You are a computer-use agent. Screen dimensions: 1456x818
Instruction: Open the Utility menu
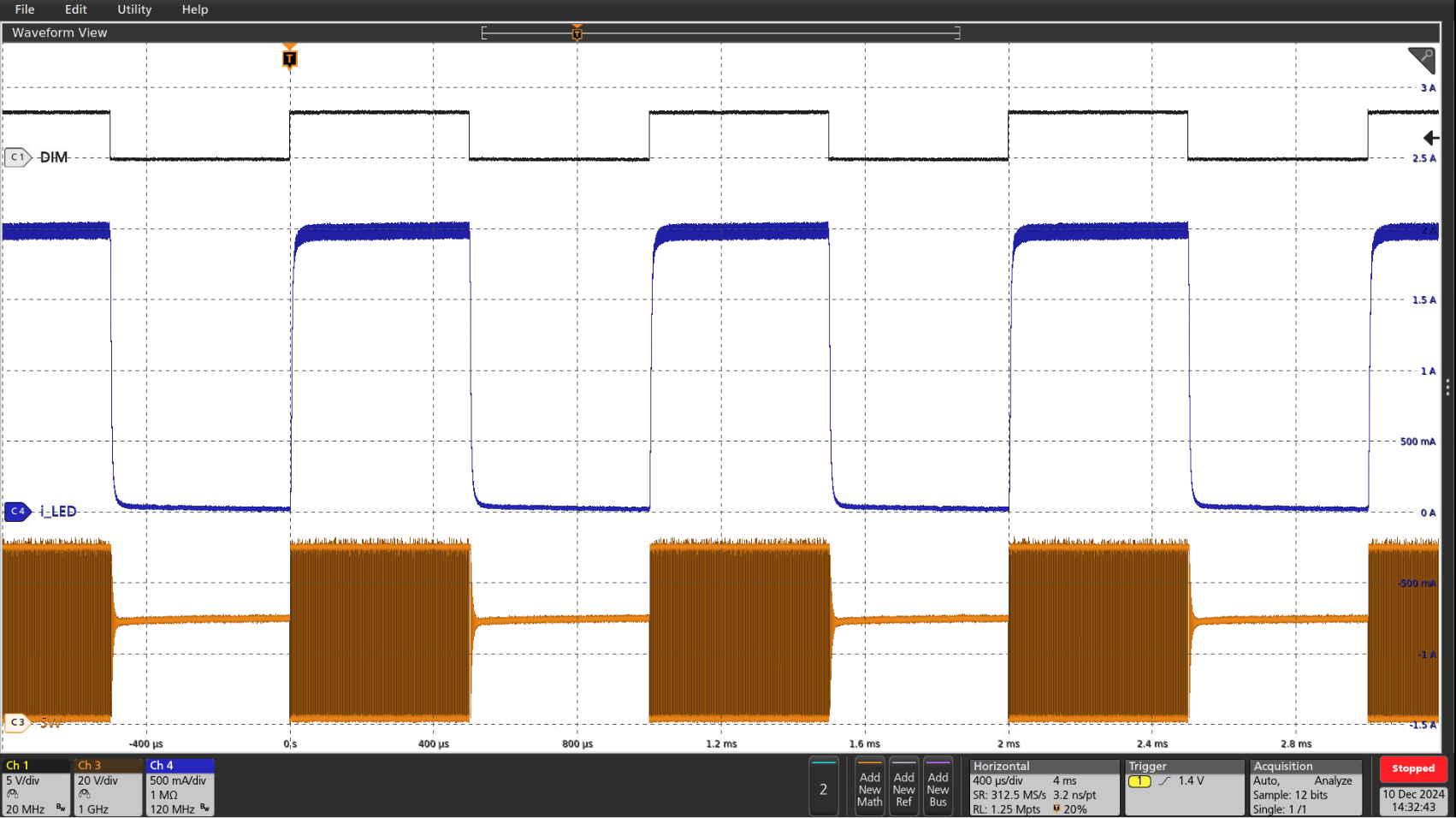click(134, 9)
